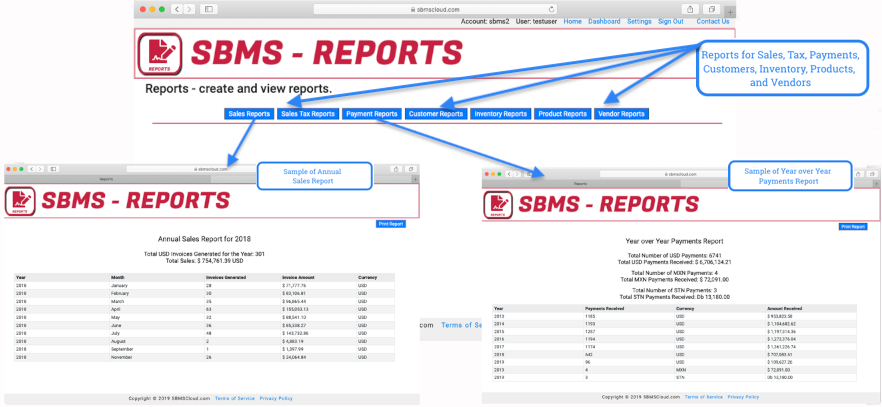The width and height of the screenshot is (882, 407).
Task: Open Terms of Service in the Payments Report footer
Action: click(x=703, y=396)
